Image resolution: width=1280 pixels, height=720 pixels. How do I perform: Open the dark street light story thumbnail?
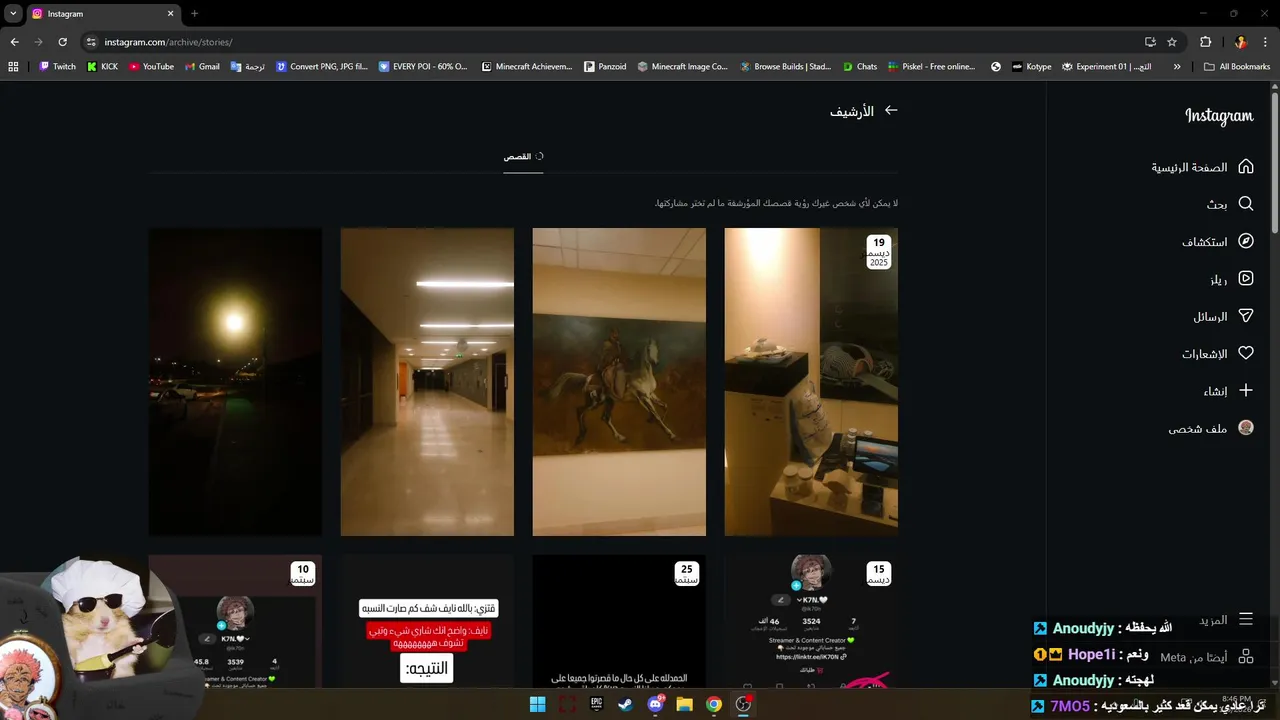pos(235,382)
